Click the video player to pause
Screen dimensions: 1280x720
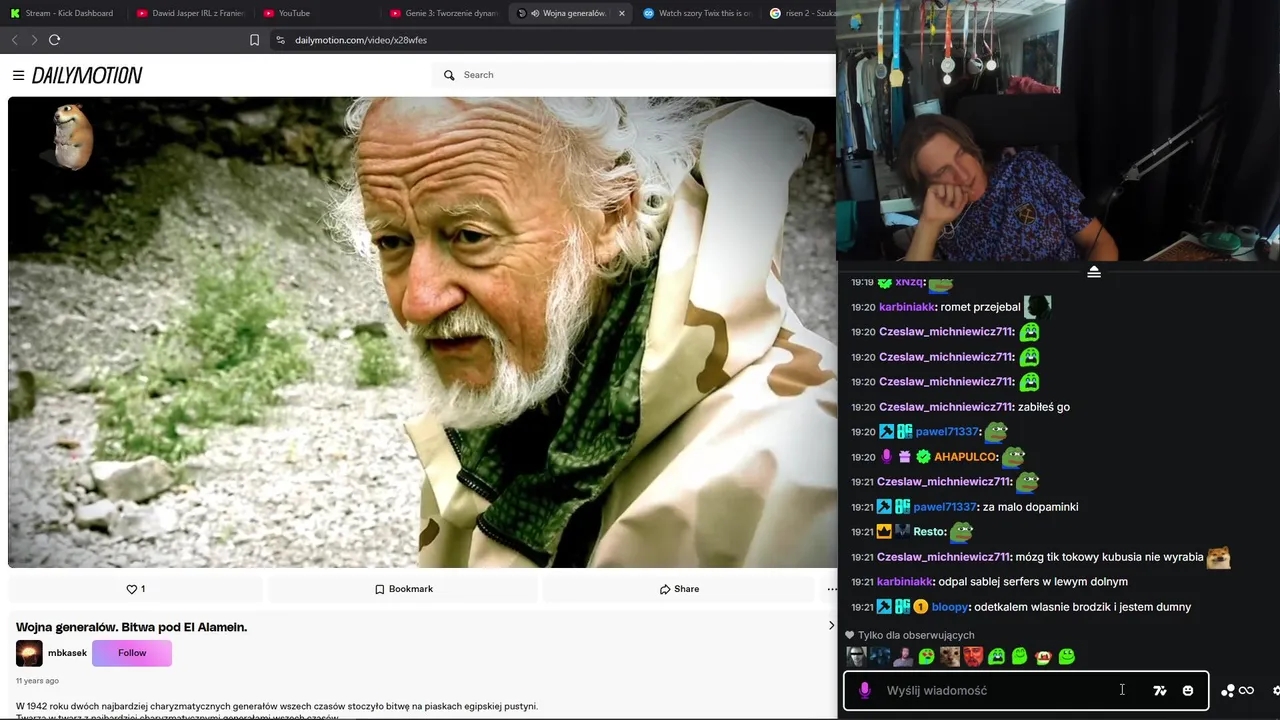pos(421,332)
